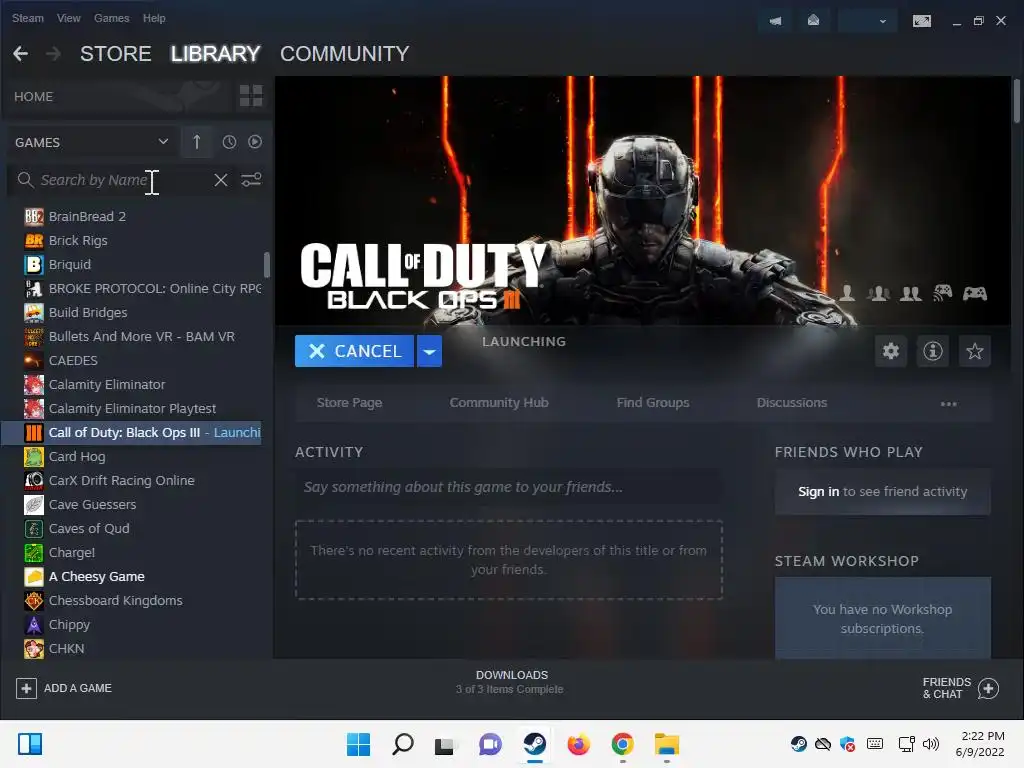Open the Discussions link
The width and height of the screenshot is (1024, 768).
pyautogui.click(x=792, y=403)
